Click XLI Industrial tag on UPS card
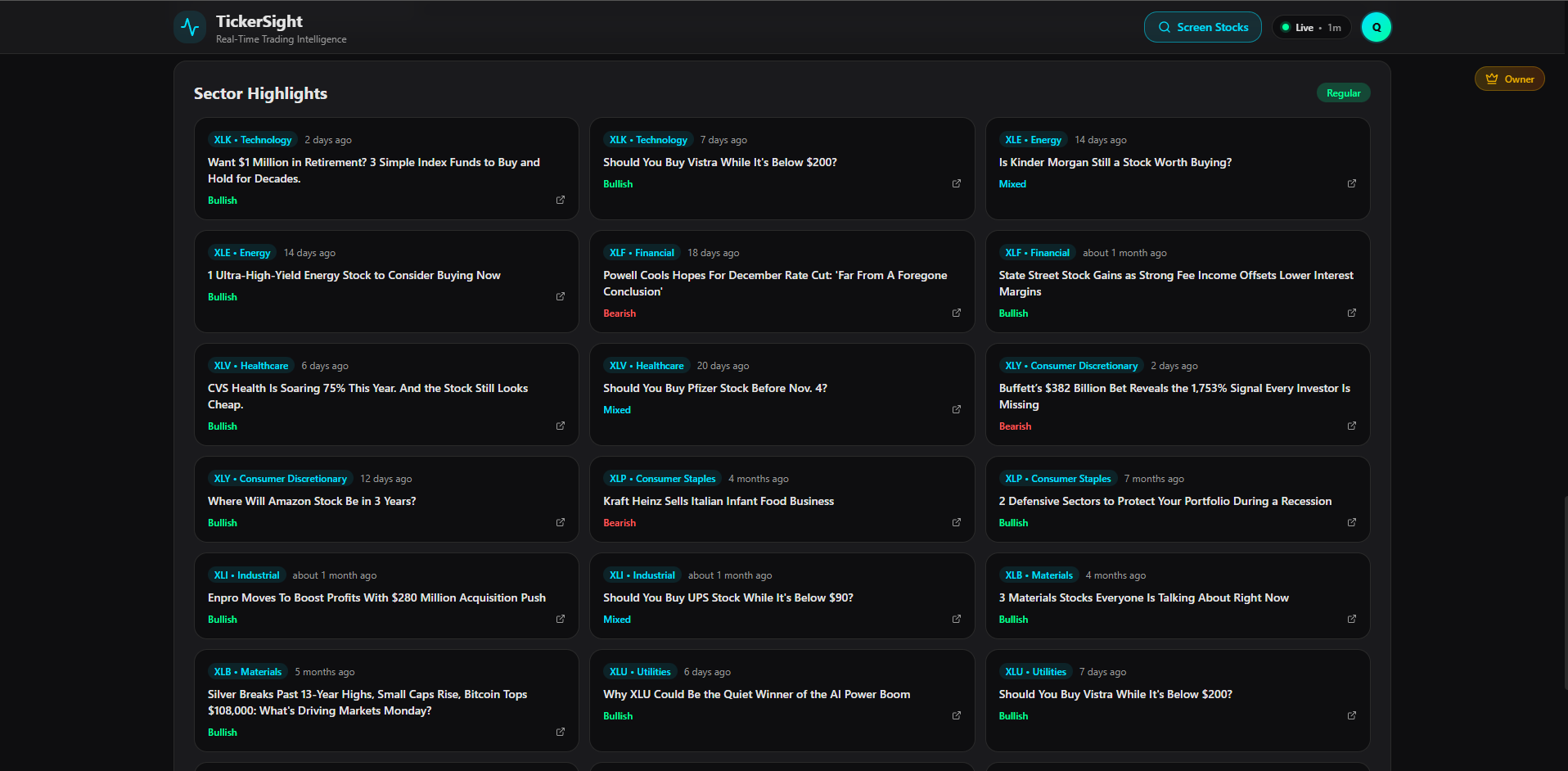1568x771 pixels. (642, 575)
